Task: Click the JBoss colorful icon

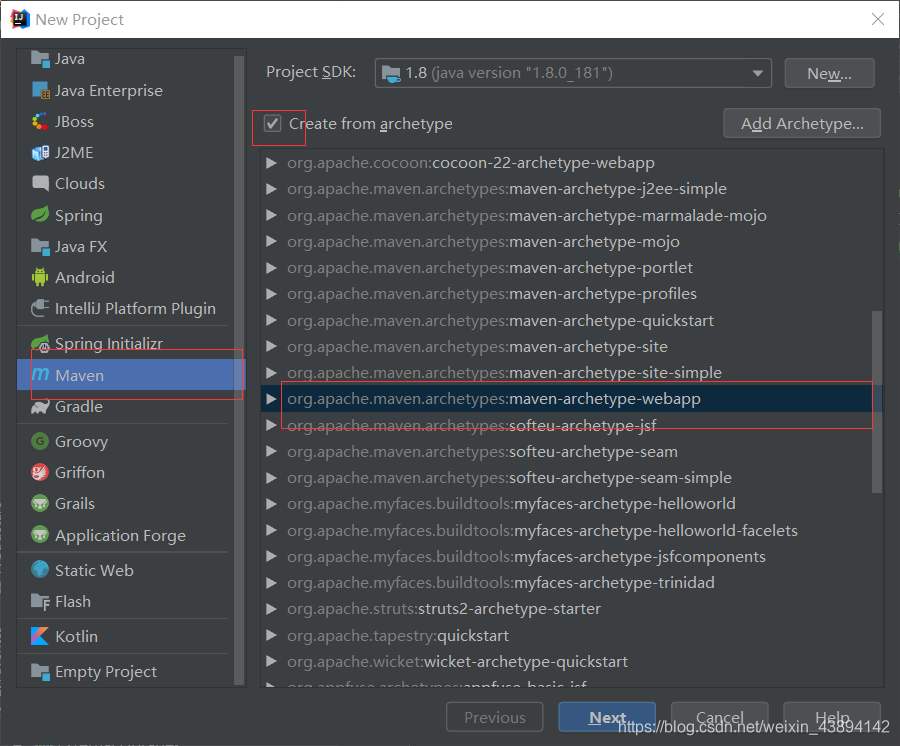Action: click(x=40, y=121)
